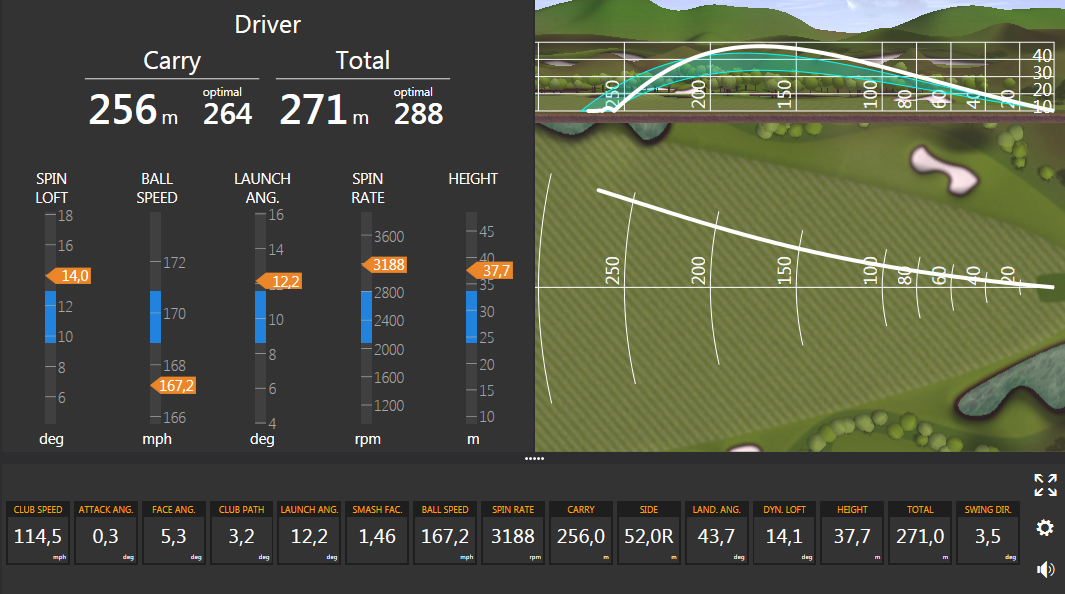Click the ball speed gauge marker 167,2
This screenshot has height=594, width=1065.
point(172,384)
